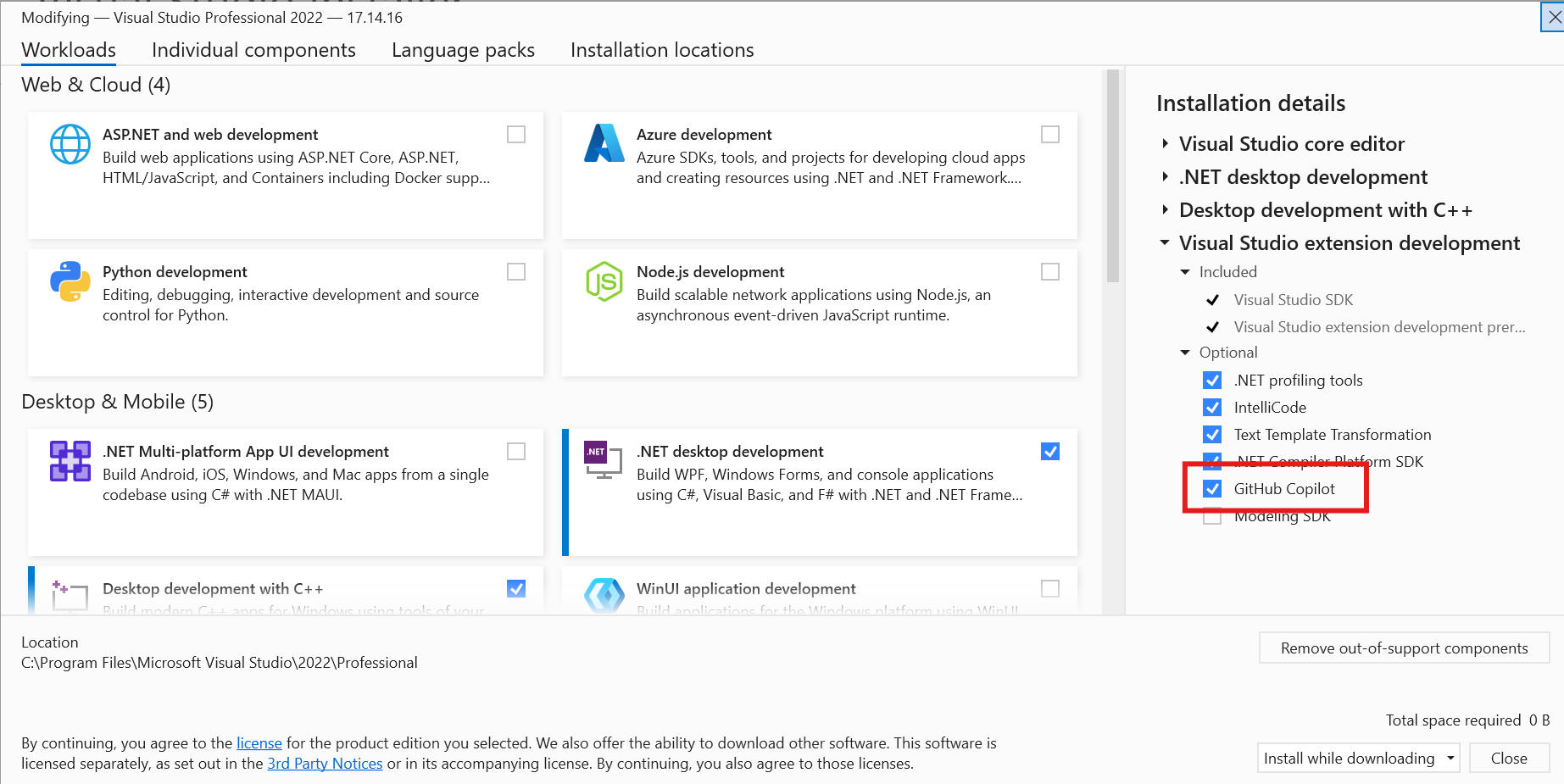Click the installation location path text
The height and width of the screenshot is (784, 1564).
pyautogui.click(x=220, y=663)
